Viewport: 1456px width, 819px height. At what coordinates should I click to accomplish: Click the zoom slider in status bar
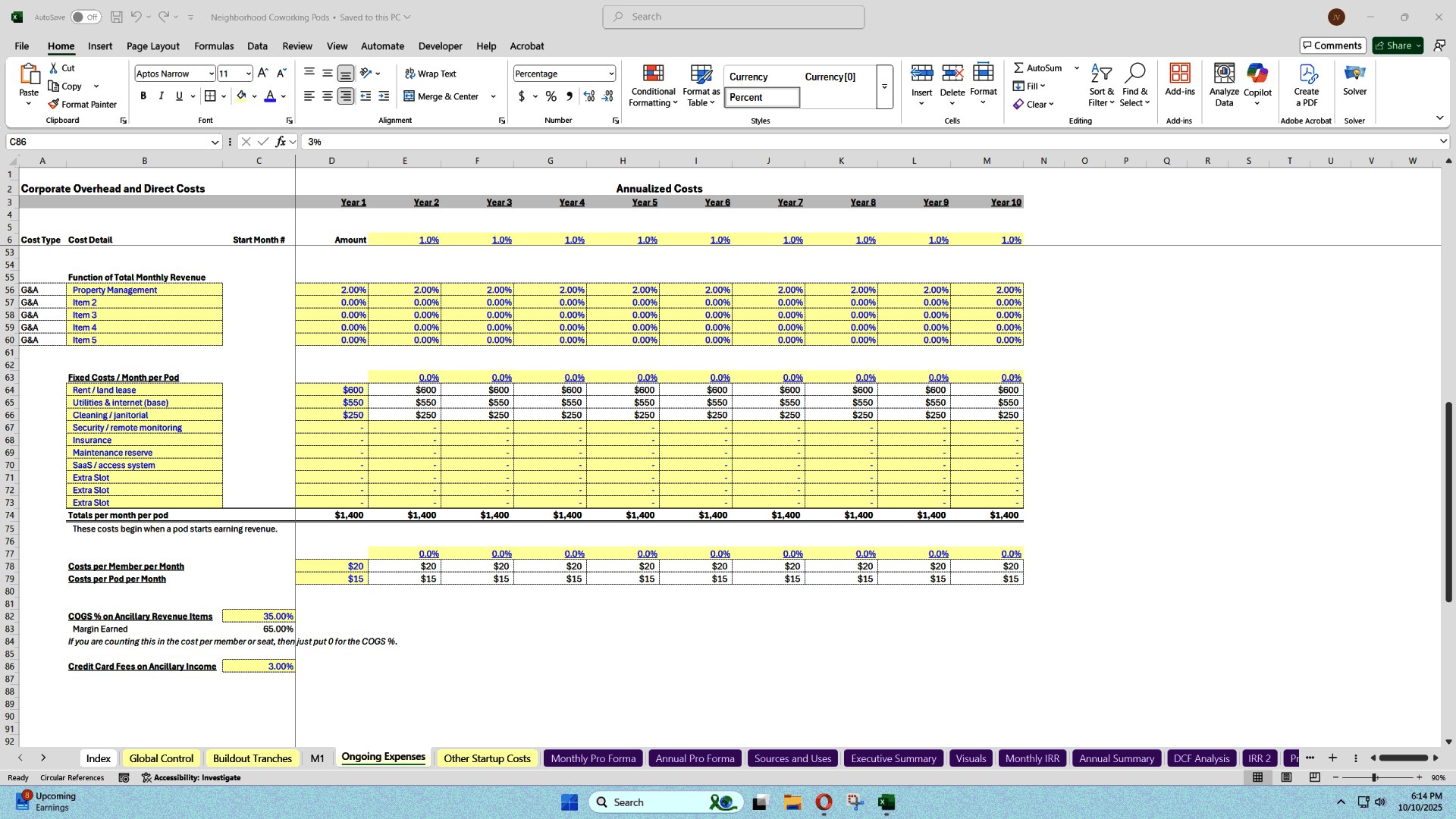(x=1374, y=778)
